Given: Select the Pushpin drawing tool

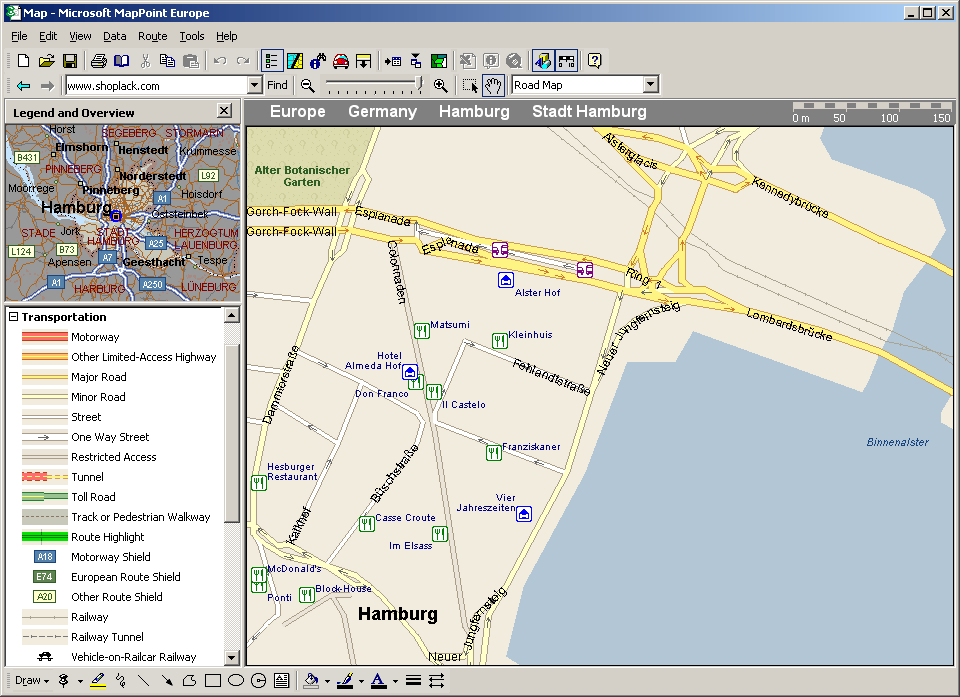Looking at the screenshot, I should click(x=64, y=680).
